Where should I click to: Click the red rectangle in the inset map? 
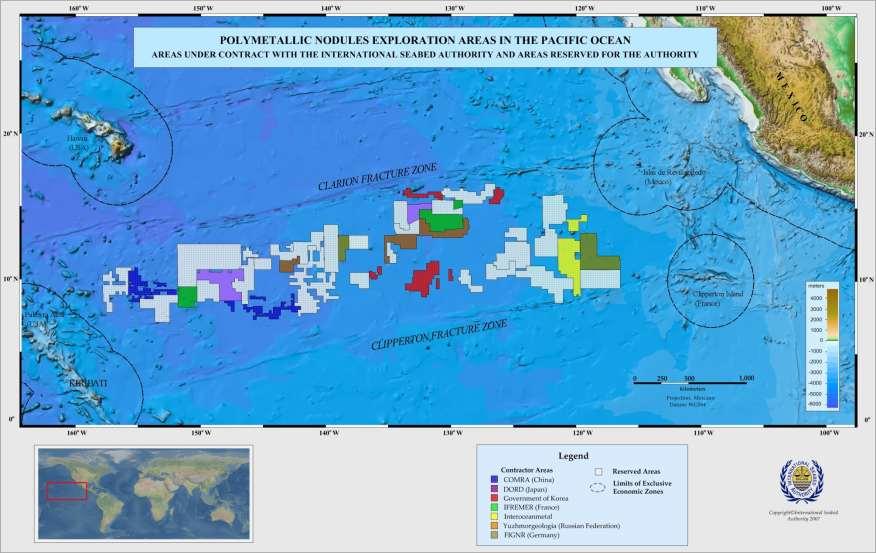66,490
